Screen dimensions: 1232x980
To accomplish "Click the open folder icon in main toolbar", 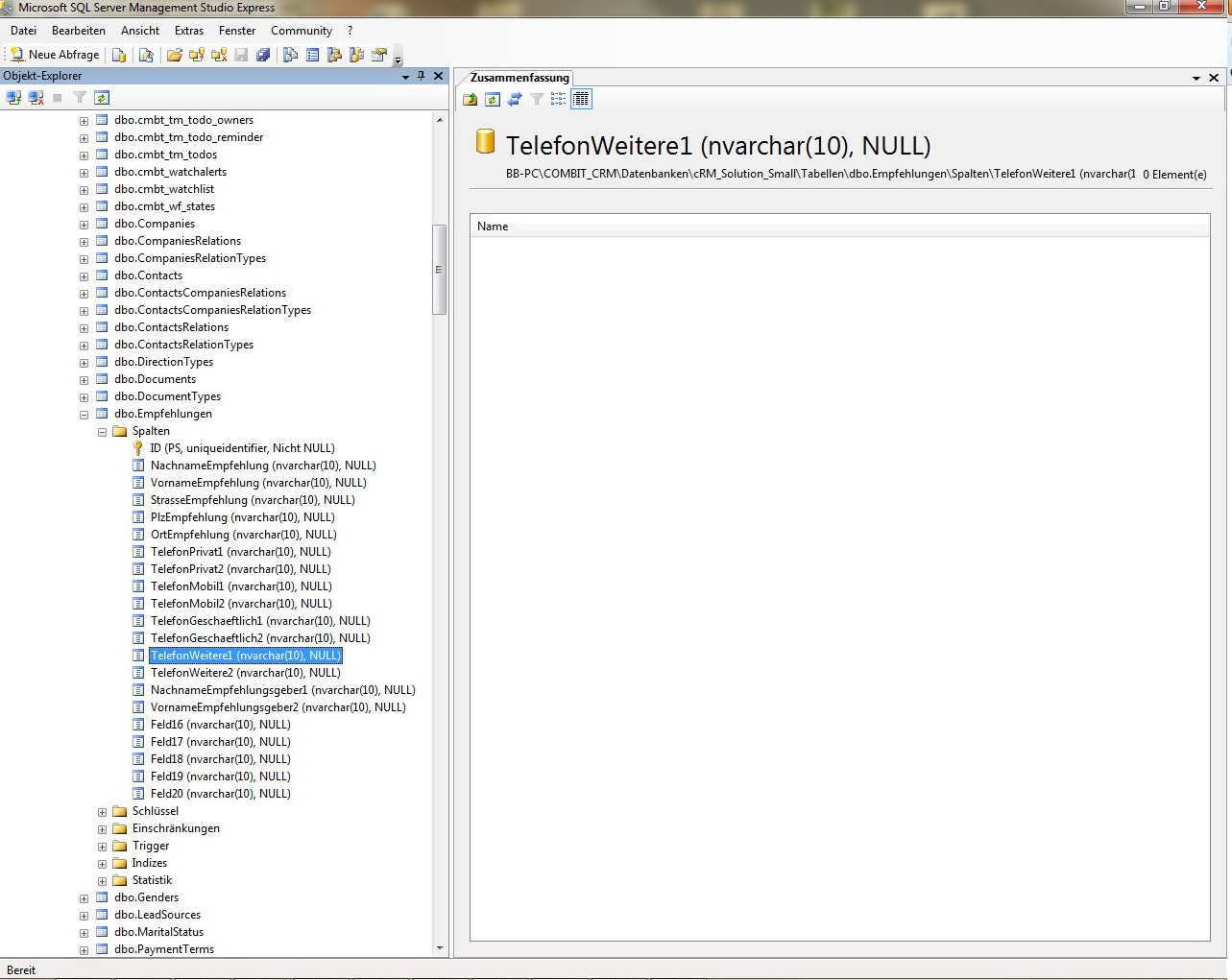I will pos(174,55).
